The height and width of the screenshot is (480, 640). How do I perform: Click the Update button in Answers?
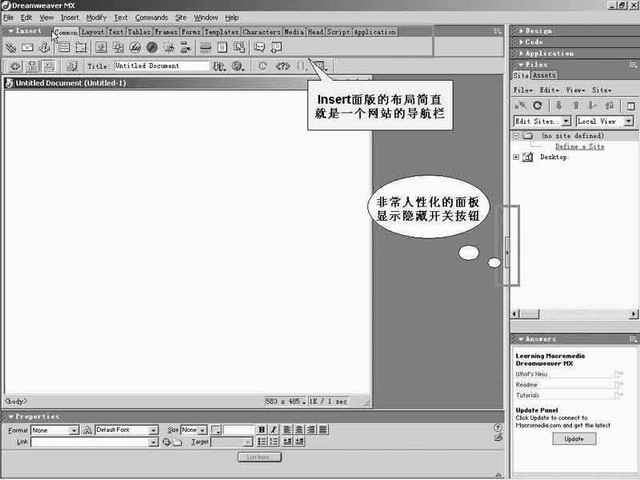point(574,439)
